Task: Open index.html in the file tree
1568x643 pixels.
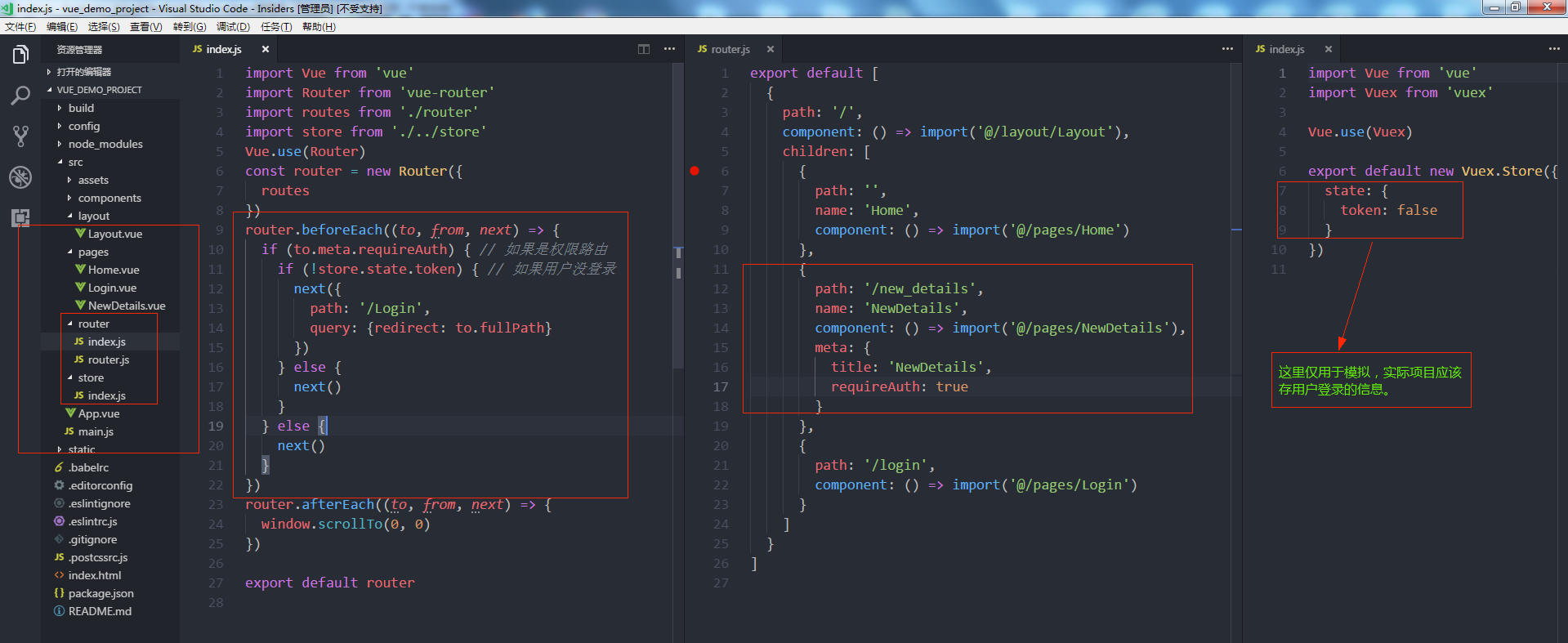Action: (110, 575)
